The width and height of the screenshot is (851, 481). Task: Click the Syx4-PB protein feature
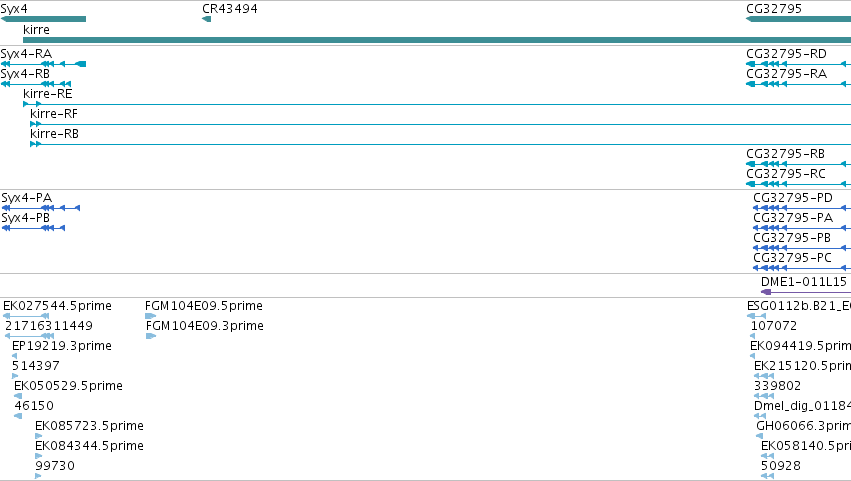tap(33, 228)
